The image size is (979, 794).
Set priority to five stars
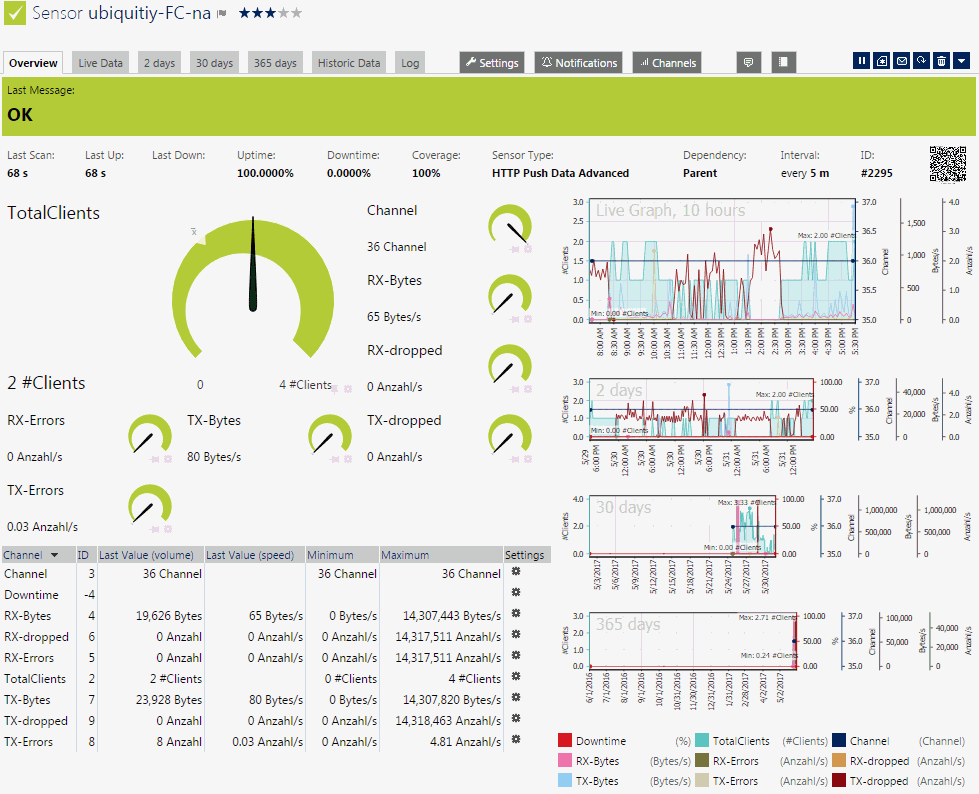click(x=297, y=12)
